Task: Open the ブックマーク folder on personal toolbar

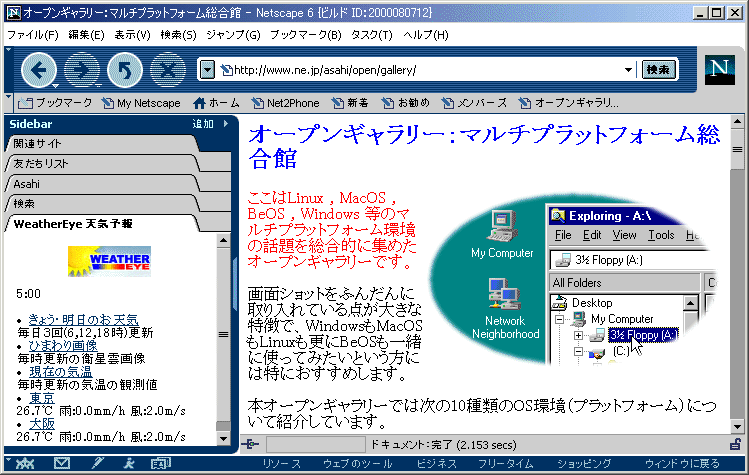Action: tap(55, 103)
